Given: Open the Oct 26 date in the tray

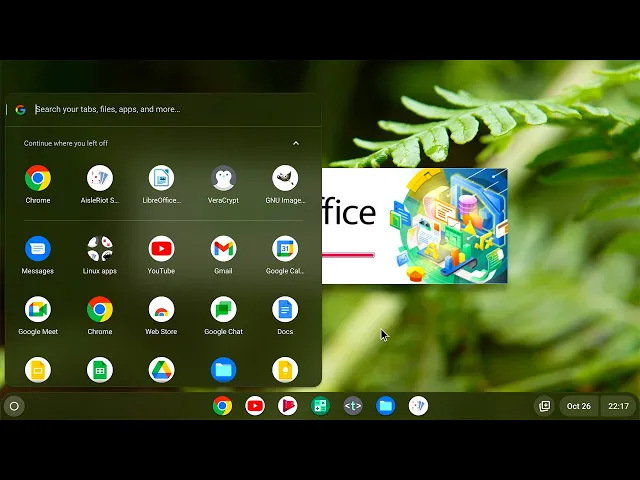Looking at the screenshot, I should pyautogui.click(x=578, y=406).
